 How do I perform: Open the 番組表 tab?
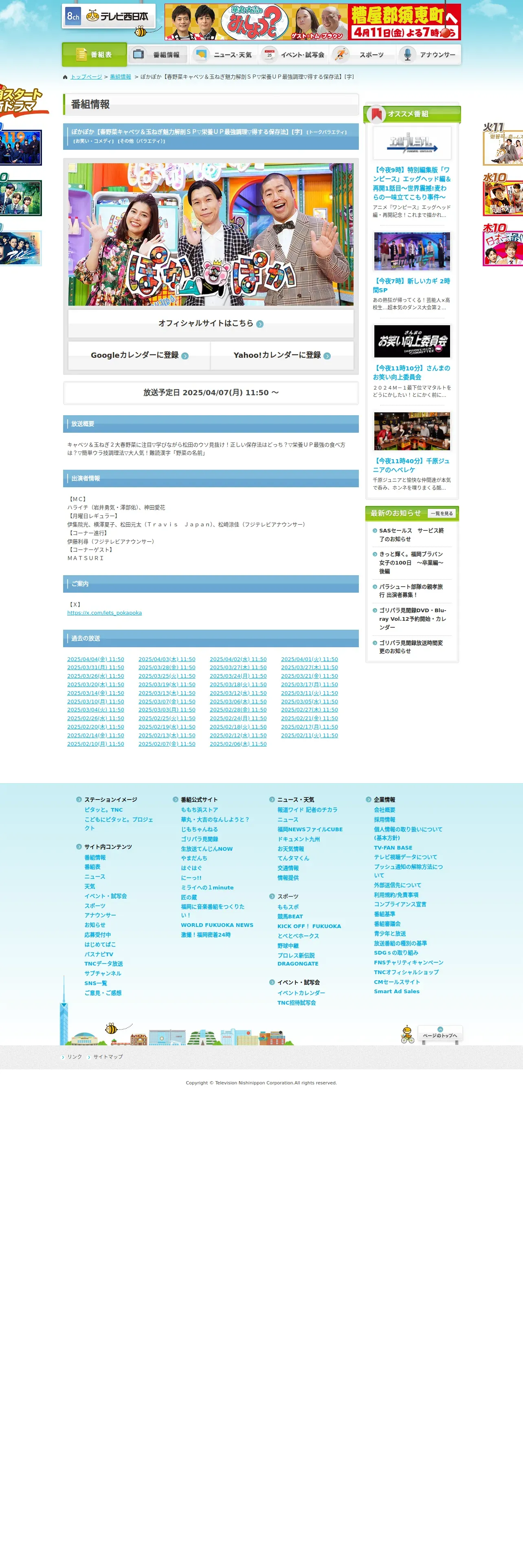(94, 55)
